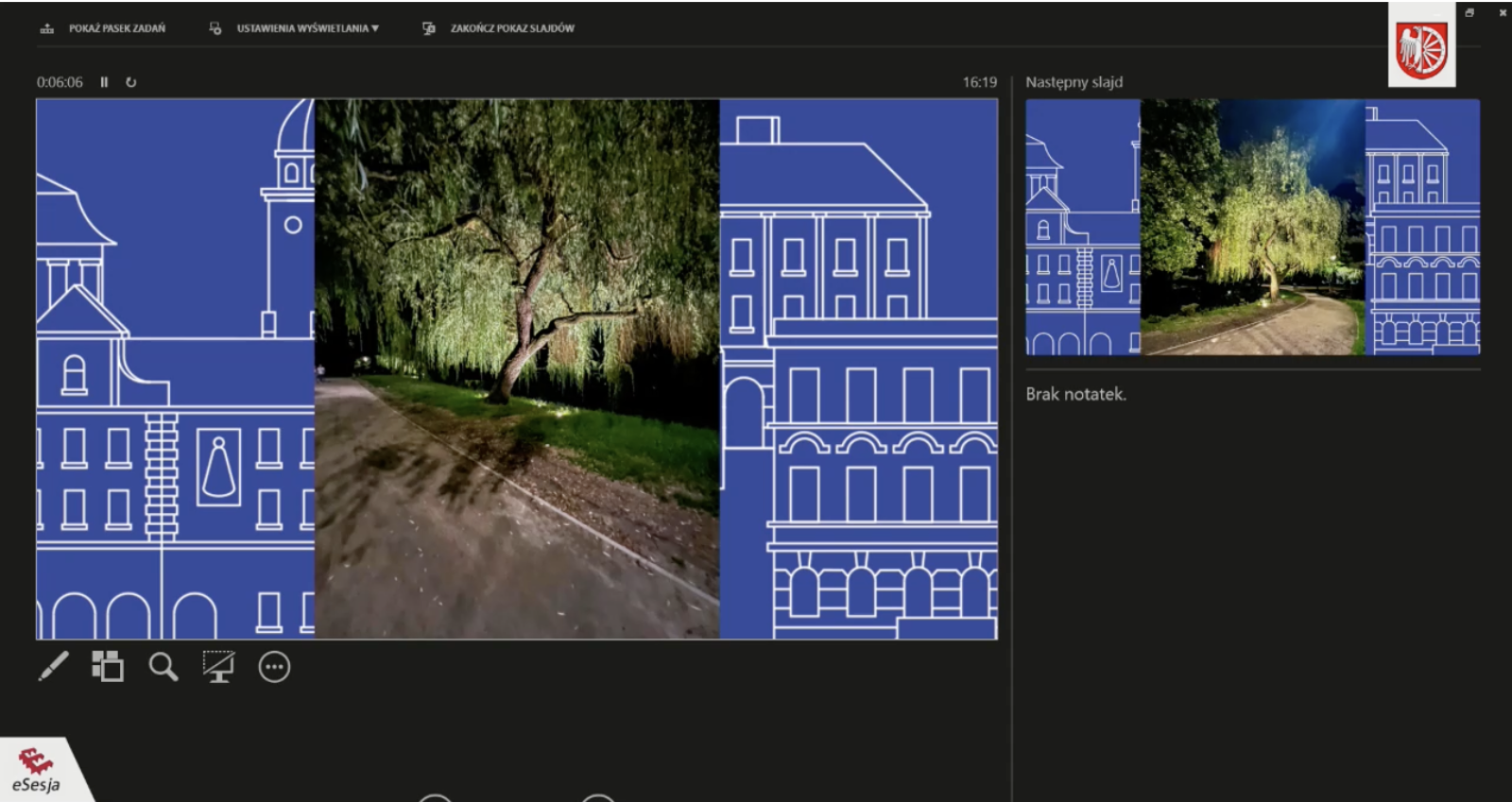Pause the presentation timer
The image size is (1512, 802).
coord(104,82)
